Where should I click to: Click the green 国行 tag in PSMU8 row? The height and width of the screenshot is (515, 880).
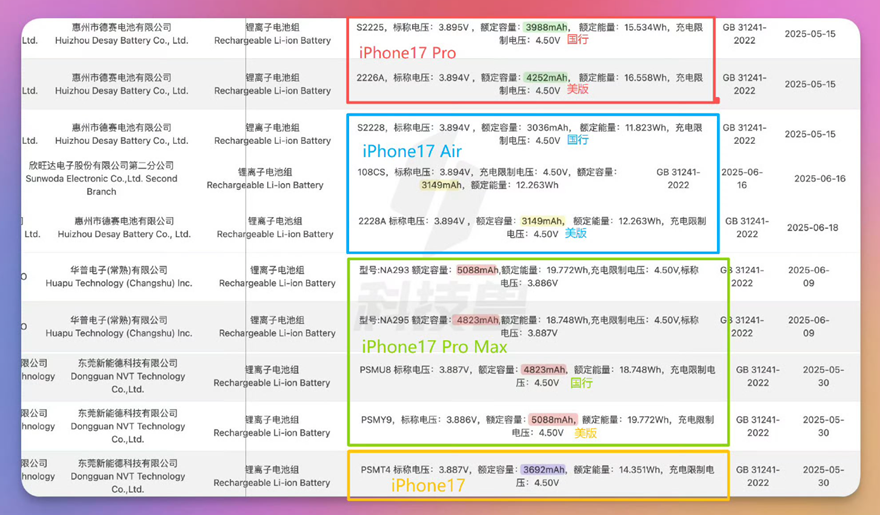[x=581, y=383]
